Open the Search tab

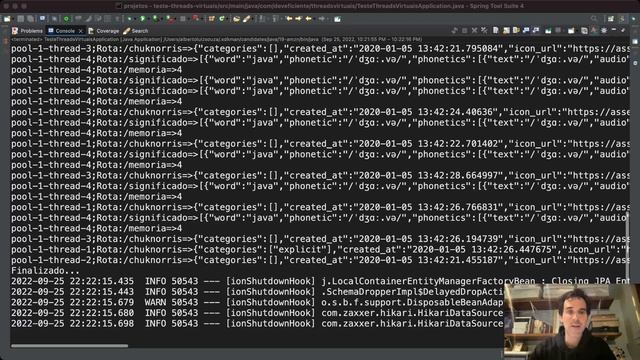[136, 31]
